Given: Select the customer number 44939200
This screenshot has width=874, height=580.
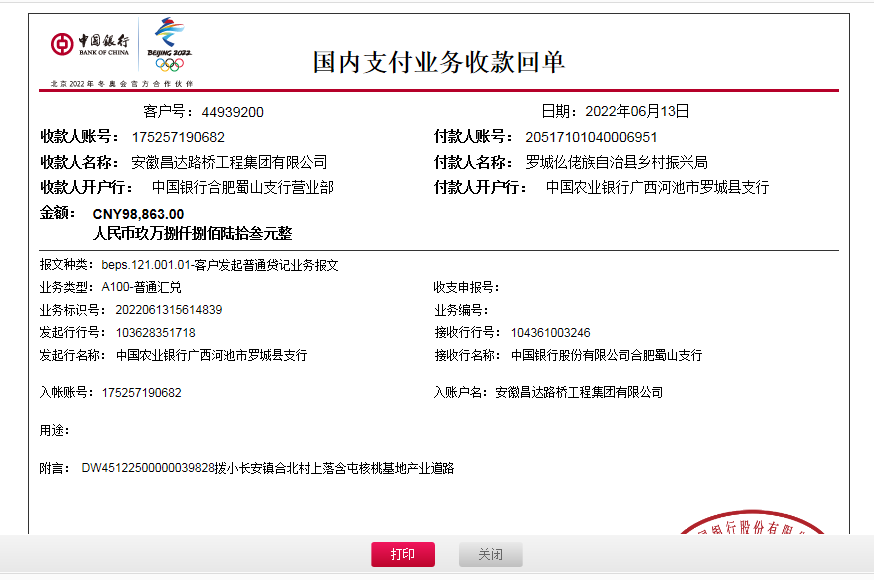Looking at the screenshot, I should [x=232, y=112].
